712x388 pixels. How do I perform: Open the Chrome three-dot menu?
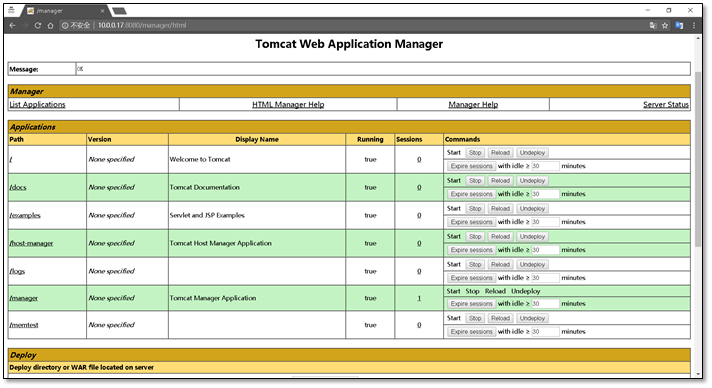point(693,25)
